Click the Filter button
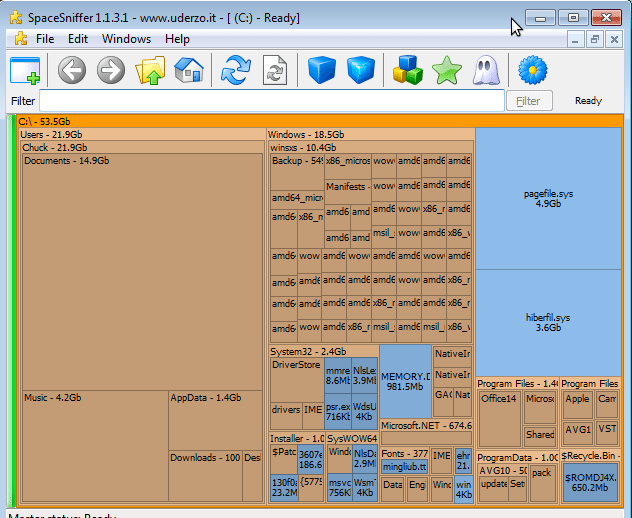Viewport: 632px width, 518px height. pos(529,101)
